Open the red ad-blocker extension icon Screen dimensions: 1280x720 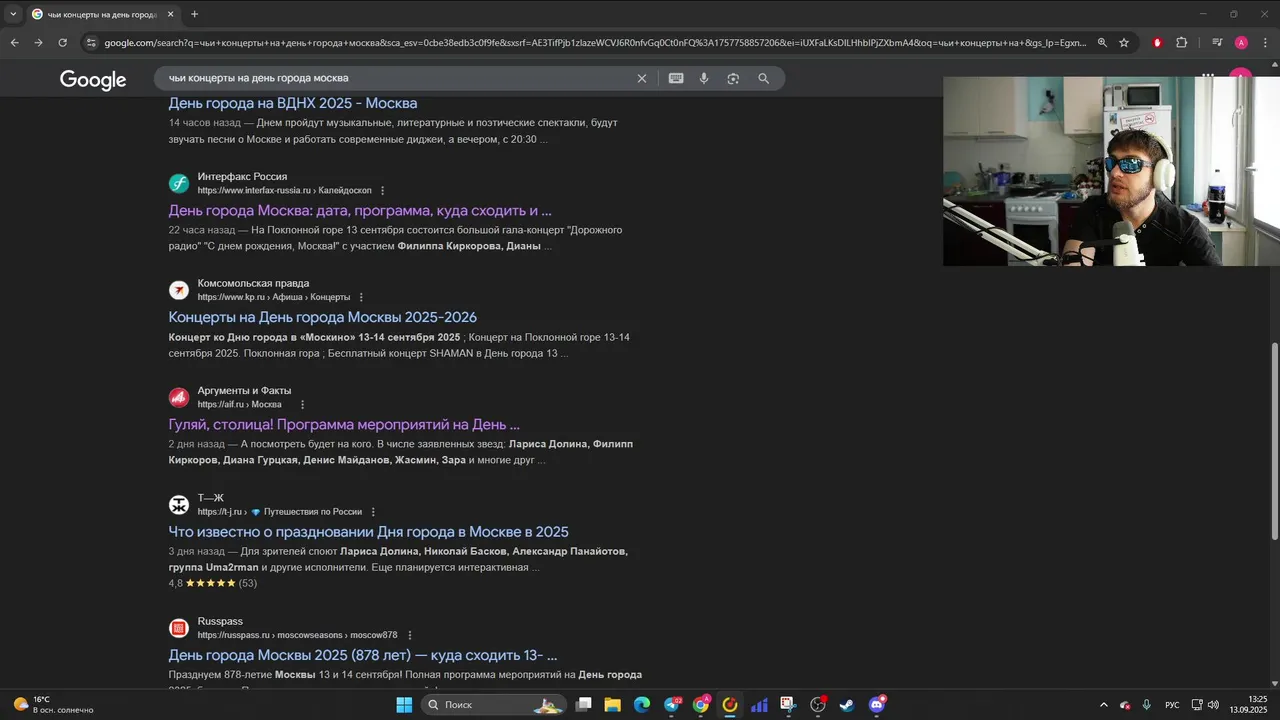tap(1157, 43)
